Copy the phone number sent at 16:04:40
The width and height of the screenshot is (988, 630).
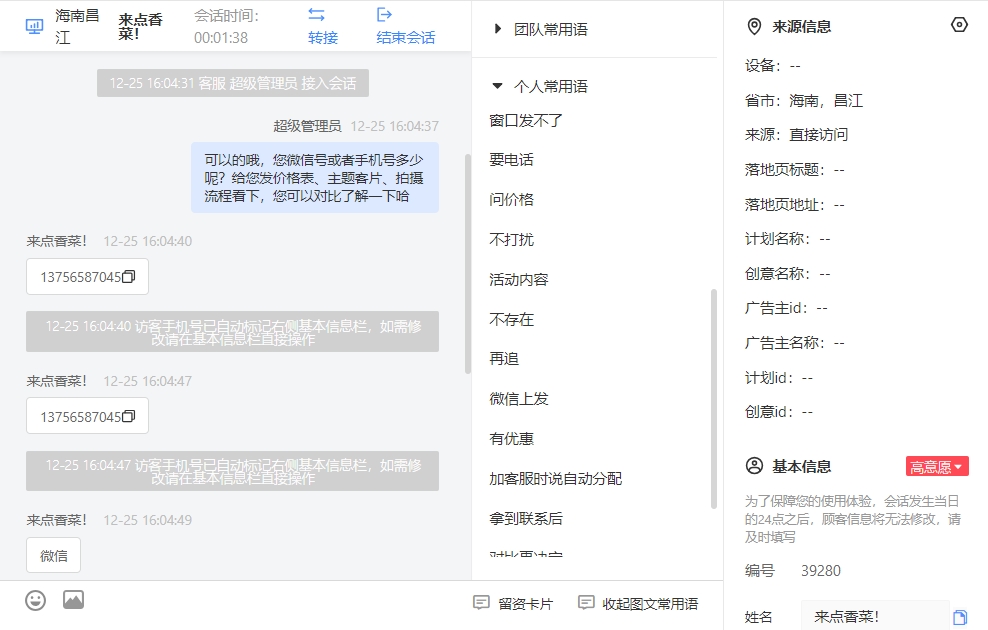click(x=129, y=277)
